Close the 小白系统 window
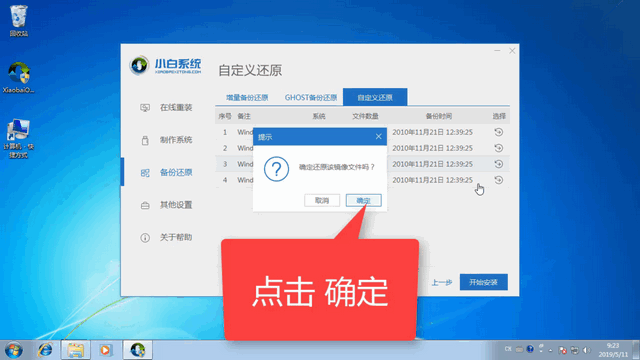The width and height of the screenshot is (640, 360). click(512, 51)
